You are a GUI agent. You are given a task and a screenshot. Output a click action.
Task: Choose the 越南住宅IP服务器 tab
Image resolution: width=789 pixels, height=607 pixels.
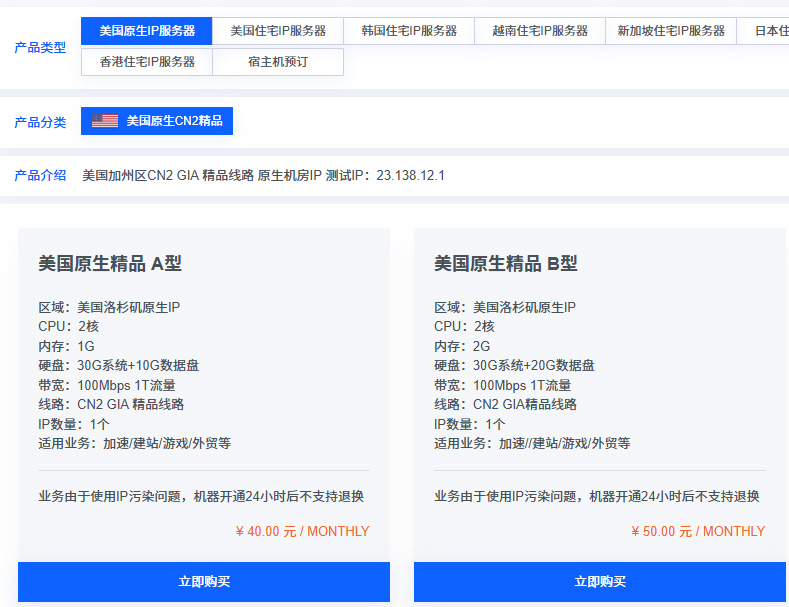click(540, 31)
